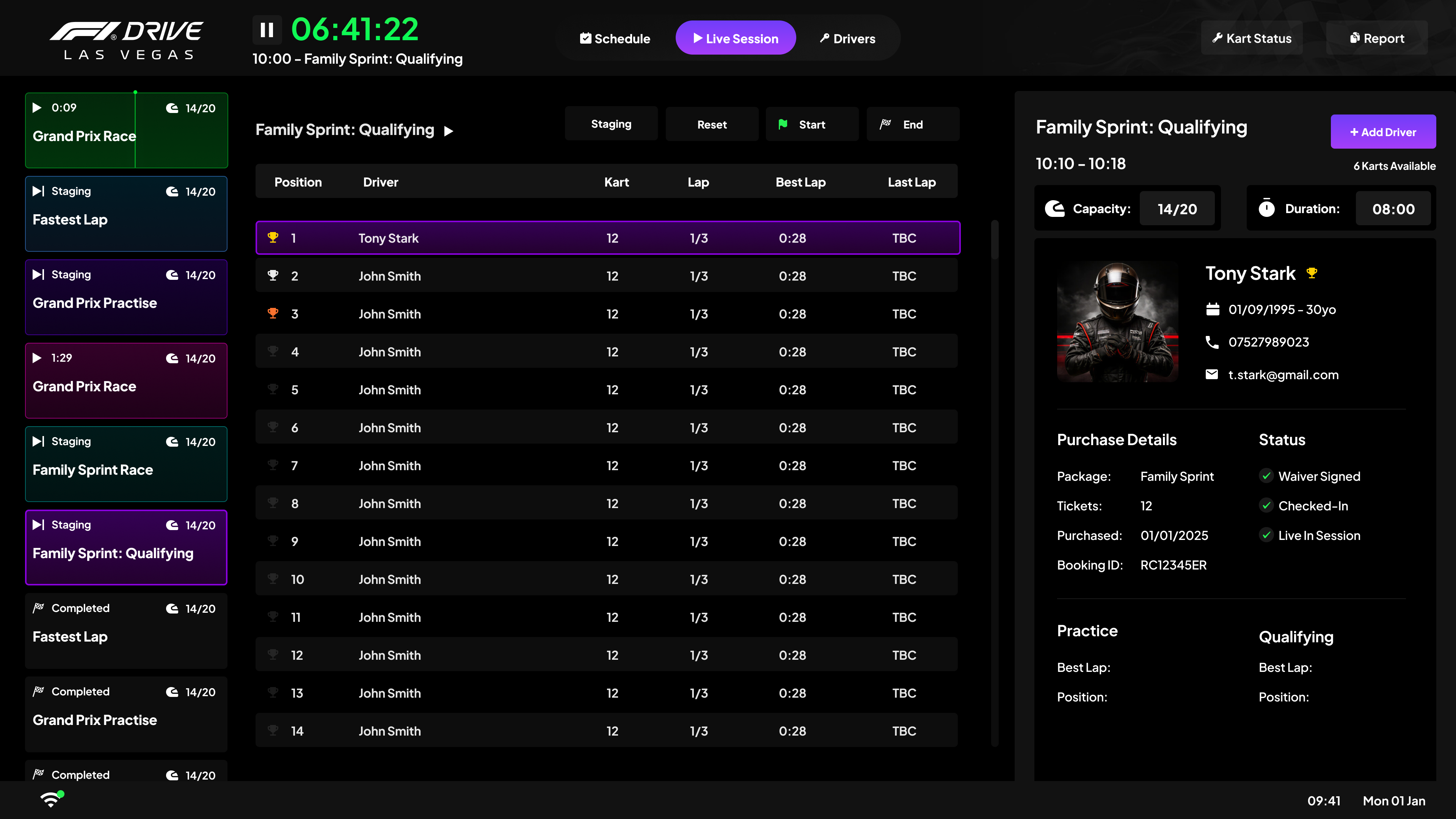Viewport: 1456px width, 819px height.
Task: Click the phone icon beside 07527989023
Action: (x=1212, y=342)
